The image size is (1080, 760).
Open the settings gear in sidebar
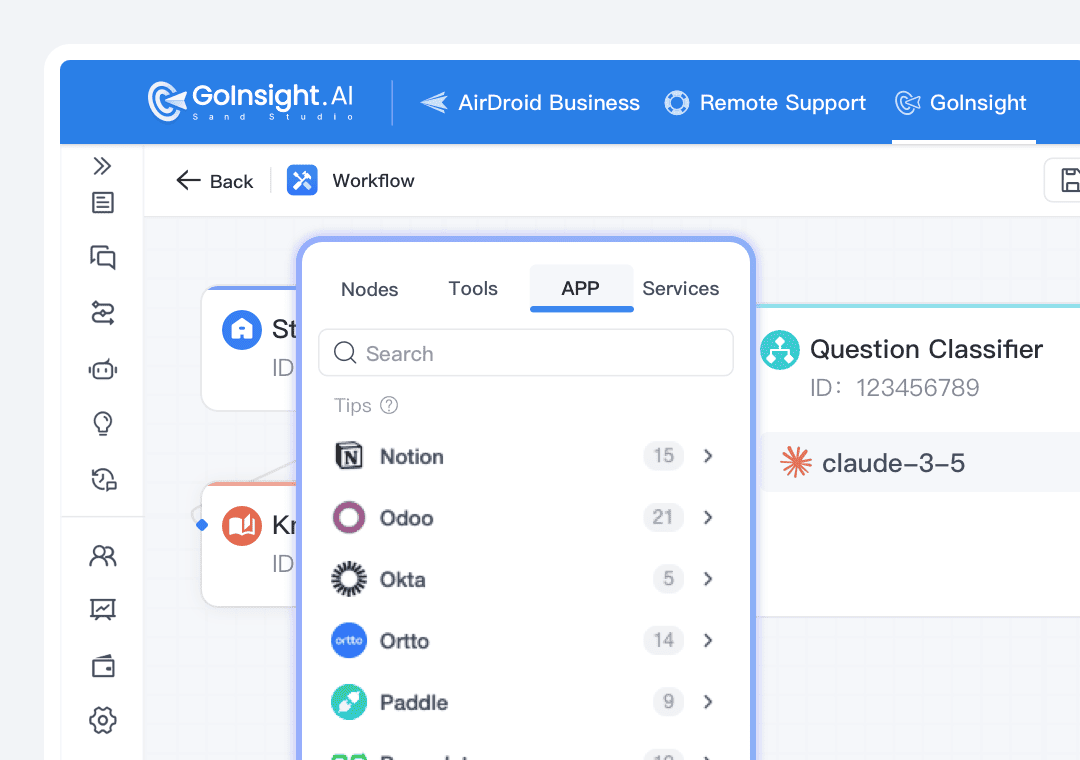click(102, 719)
